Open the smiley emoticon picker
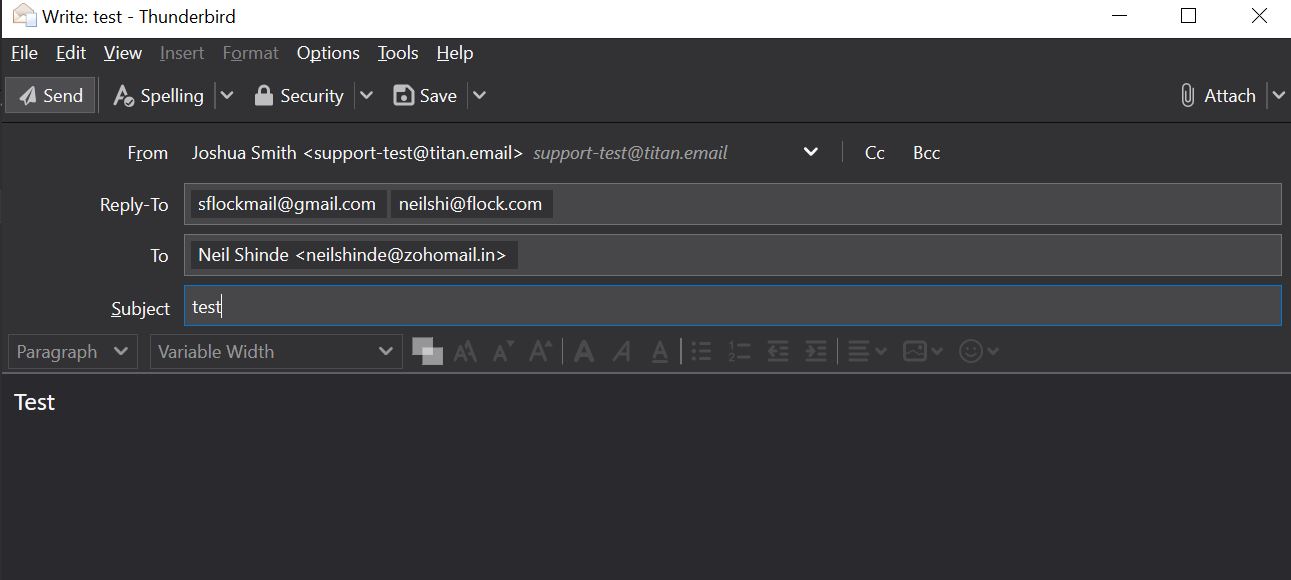 (979, 352)
